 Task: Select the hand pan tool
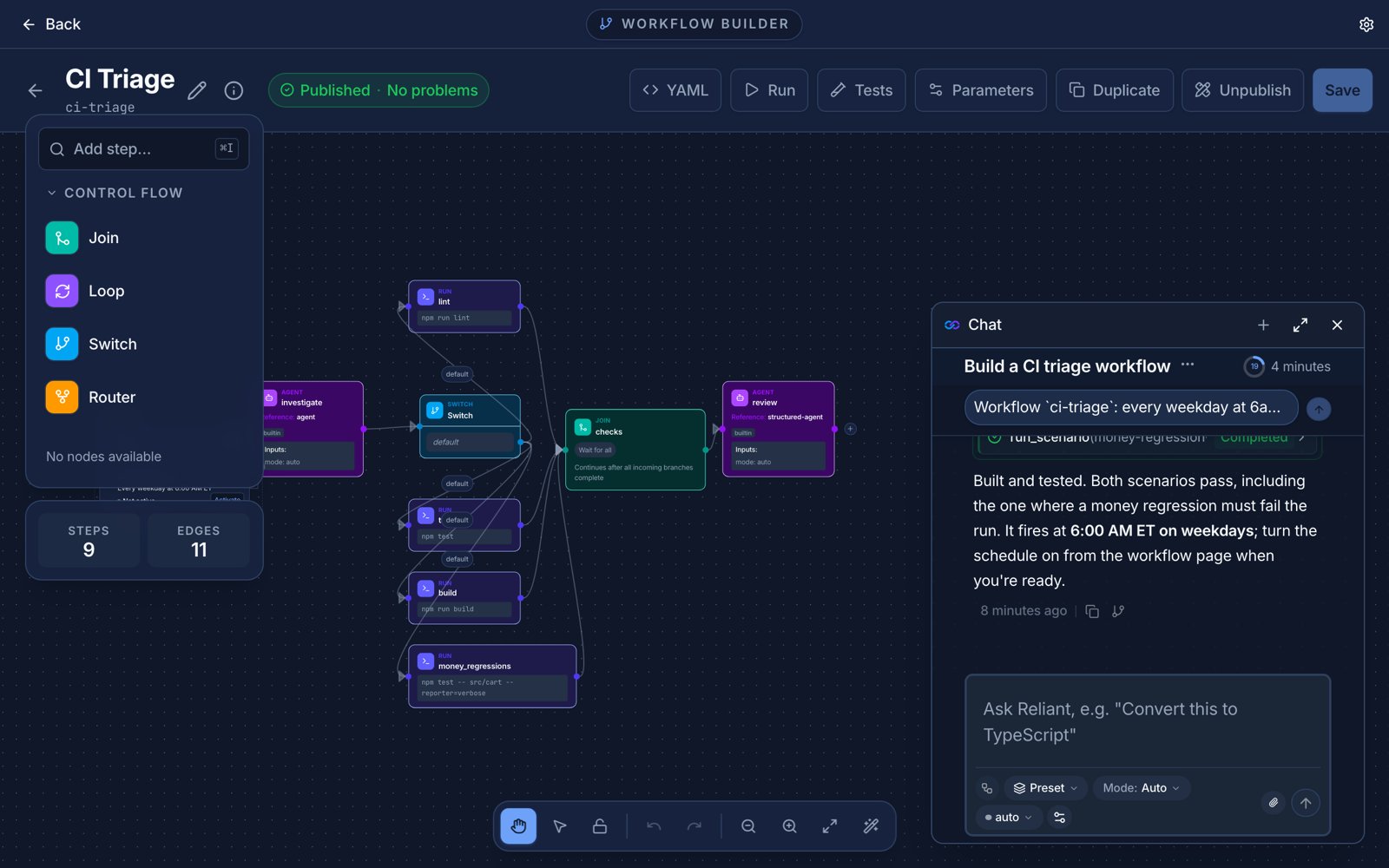[x=518, y=826]
